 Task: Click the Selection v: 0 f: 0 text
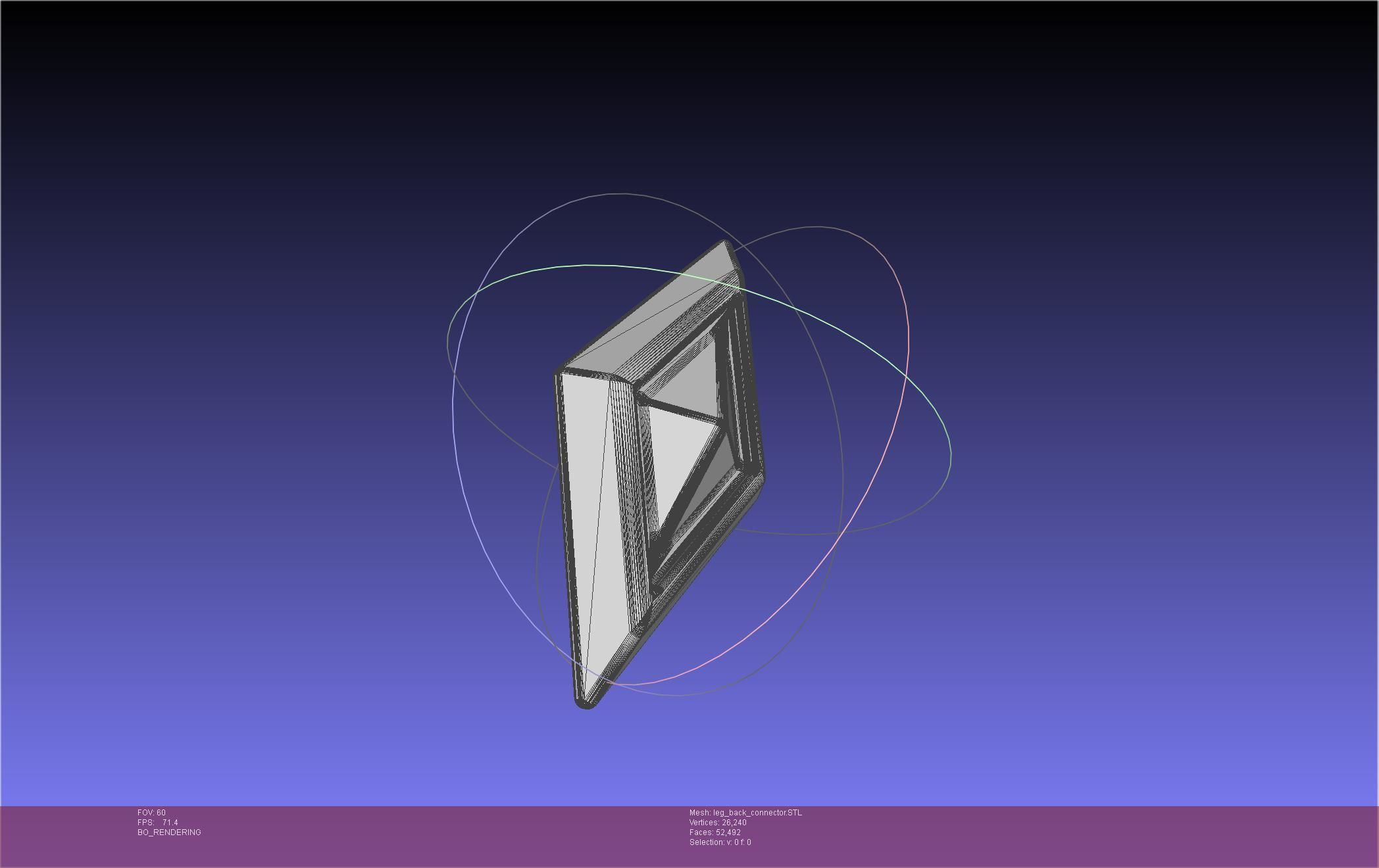click(720, 842)
